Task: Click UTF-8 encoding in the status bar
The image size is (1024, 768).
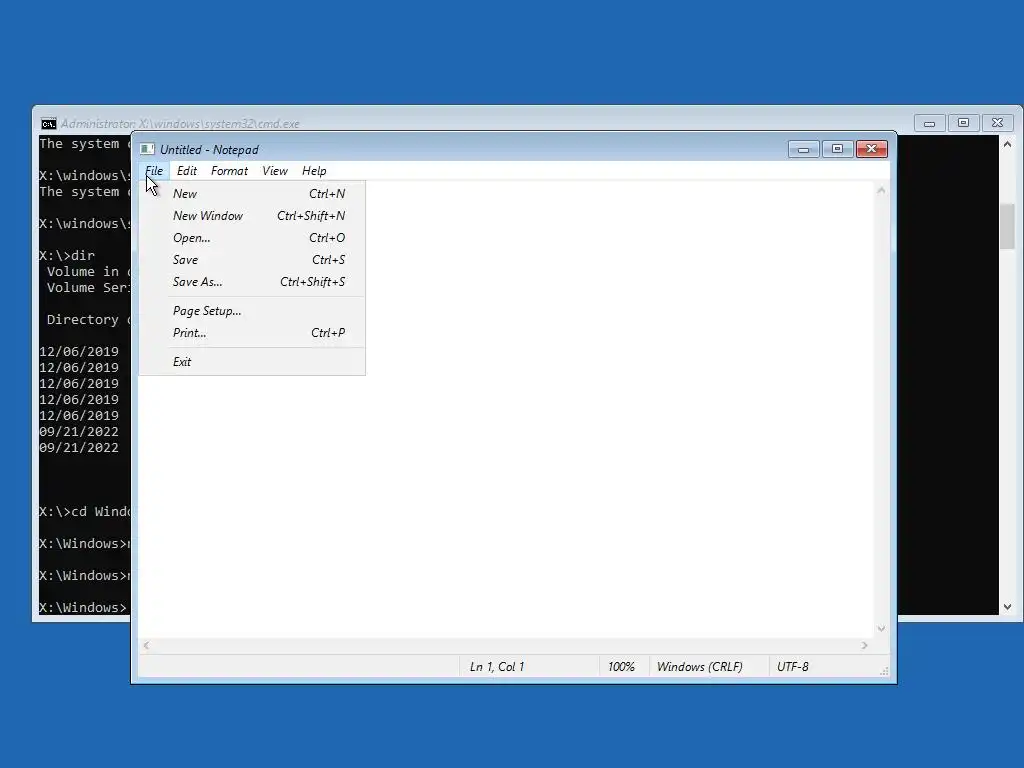Action: pos(793,667)
